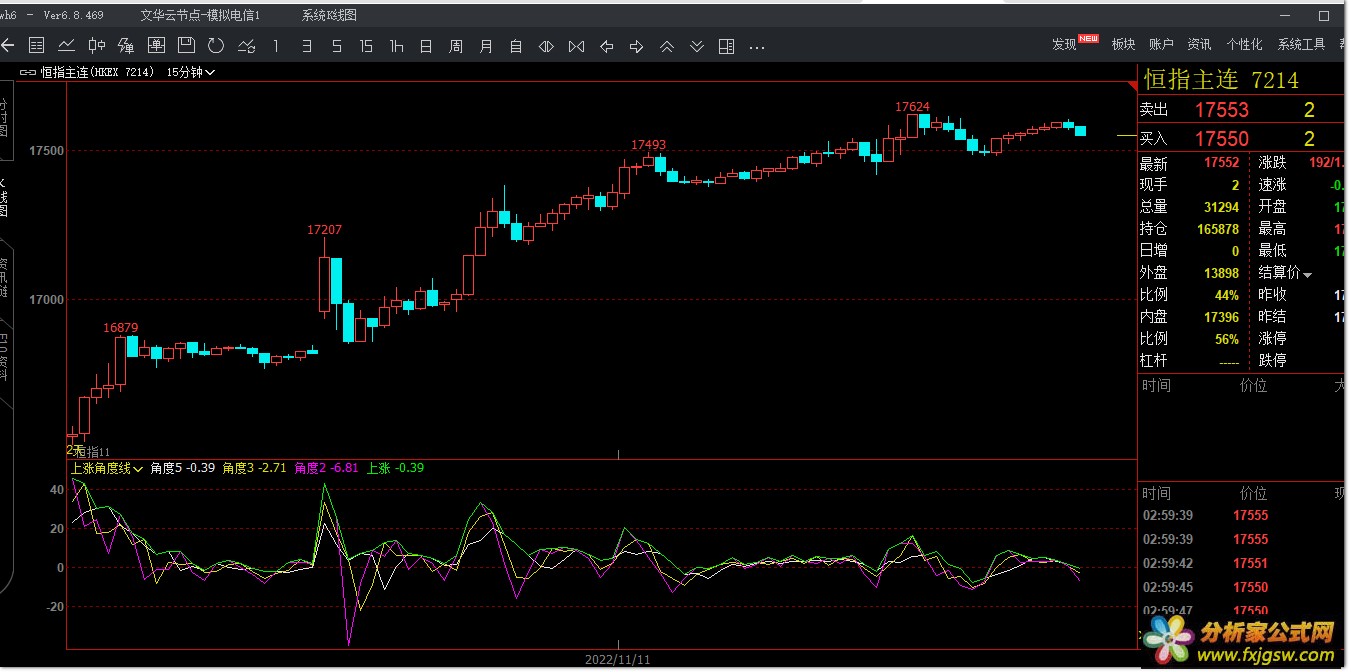Open the 发现 menu
Image resolution: width=1351 pixels, height=672 pixels.
point(1064,44)
